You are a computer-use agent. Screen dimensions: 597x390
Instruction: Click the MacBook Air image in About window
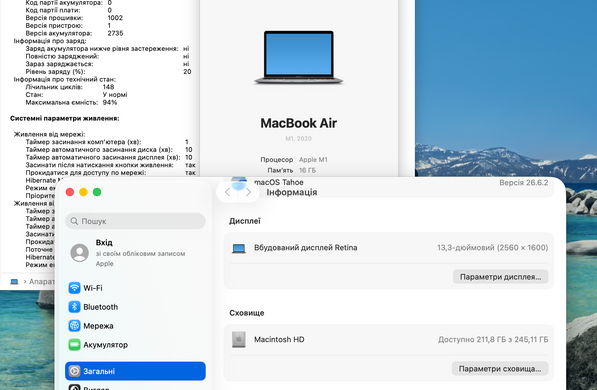[x=299, y=58]
